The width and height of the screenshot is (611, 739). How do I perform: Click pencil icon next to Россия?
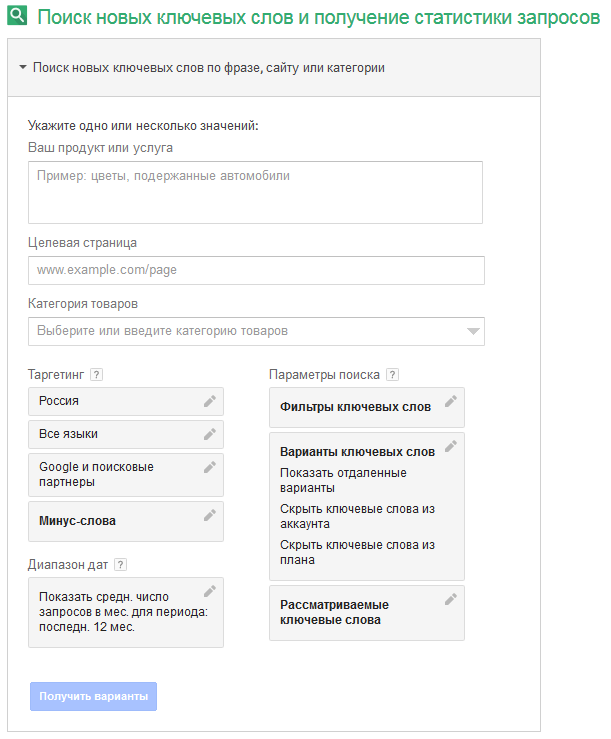pos(210,401)
